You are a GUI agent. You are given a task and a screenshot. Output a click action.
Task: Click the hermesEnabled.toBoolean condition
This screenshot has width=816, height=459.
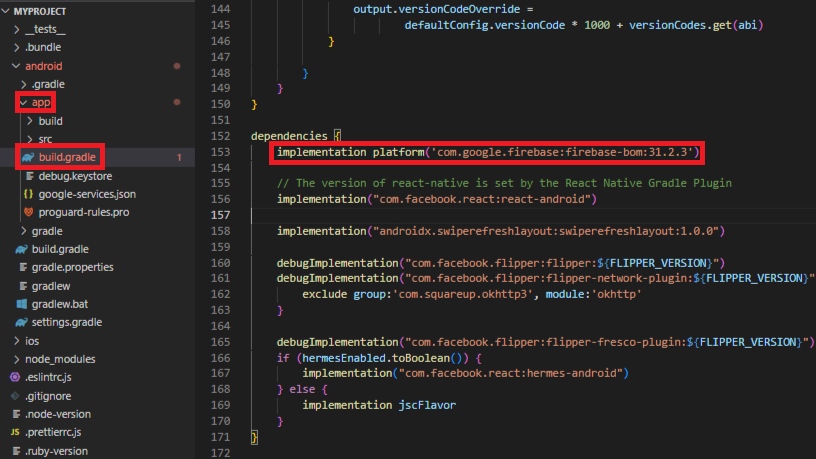point(382,358)
